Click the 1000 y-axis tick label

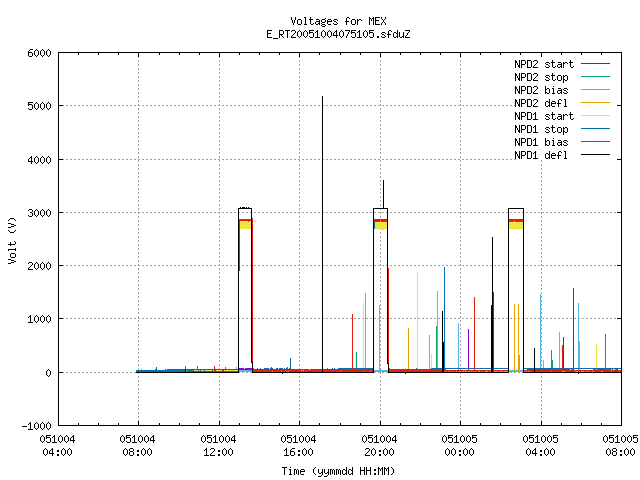(40, 319)
